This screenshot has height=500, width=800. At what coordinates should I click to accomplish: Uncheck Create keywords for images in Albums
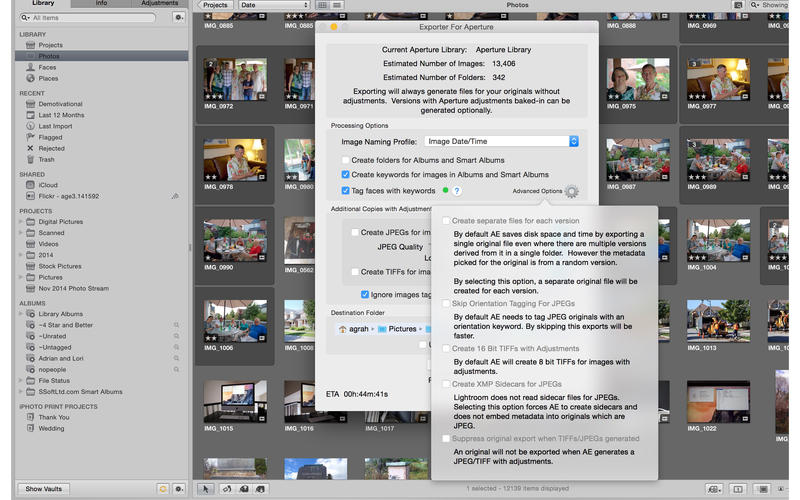(345, 174)
